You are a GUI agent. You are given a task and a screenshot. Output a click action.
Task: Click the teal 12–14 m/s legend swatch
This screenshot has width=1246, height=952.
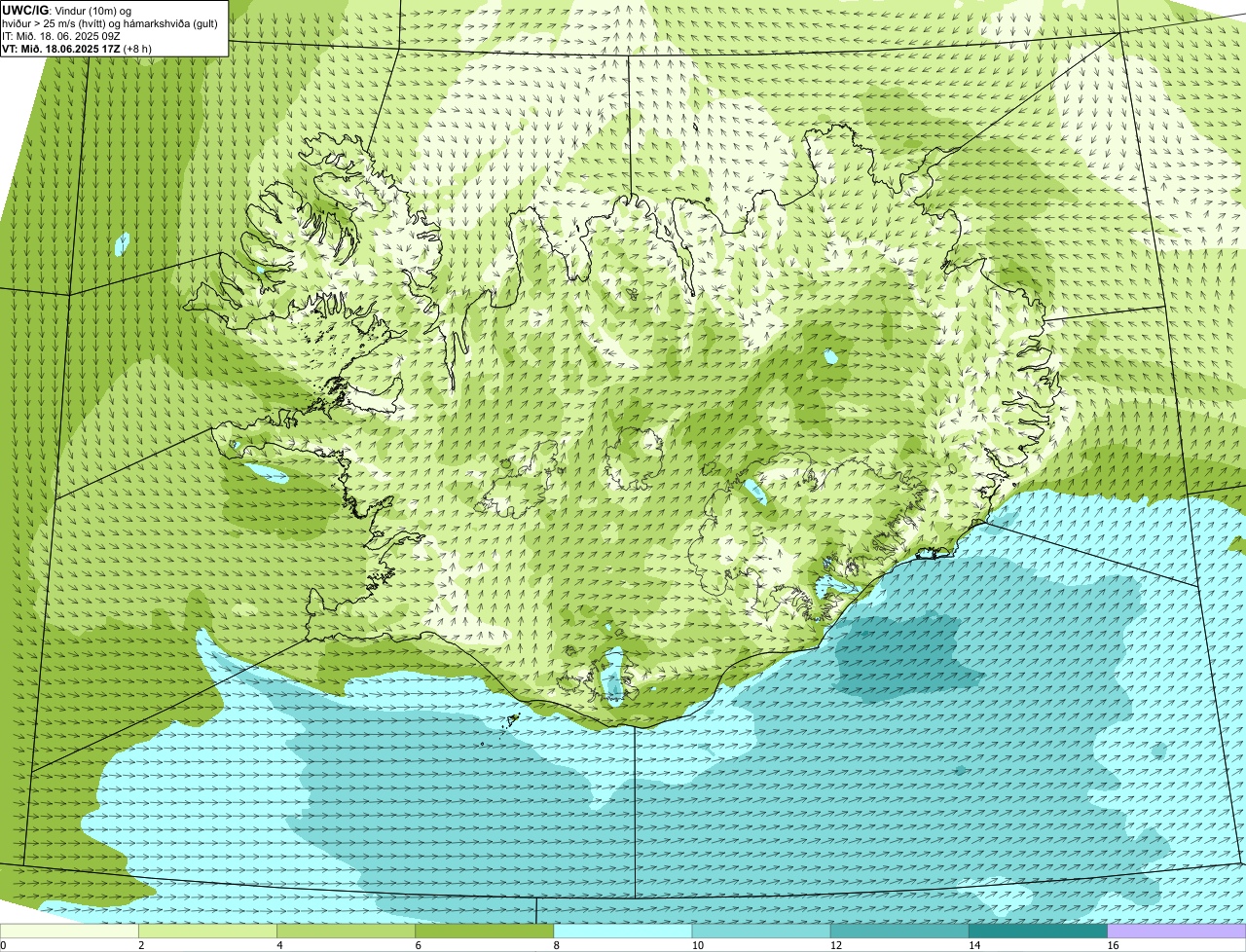(899, 932)
